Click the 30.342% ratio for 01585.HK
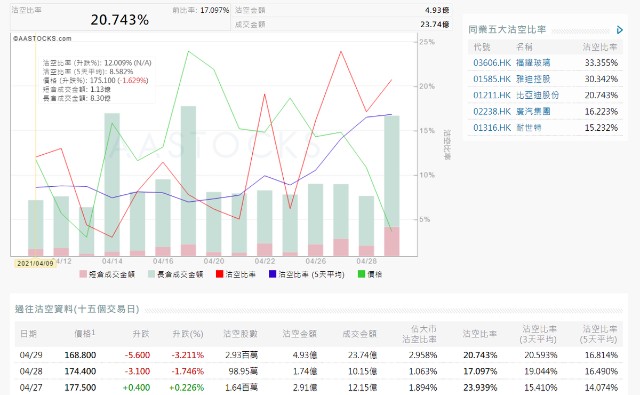This screenshot has height=395, width=640. coord(601,79)
